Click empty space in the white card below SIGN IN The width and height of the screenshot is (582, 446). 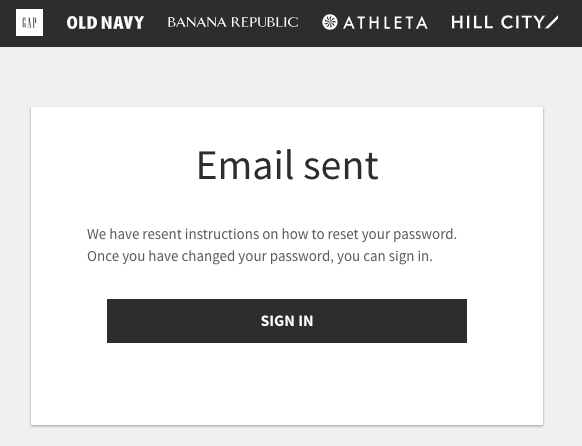coord(287,384)
